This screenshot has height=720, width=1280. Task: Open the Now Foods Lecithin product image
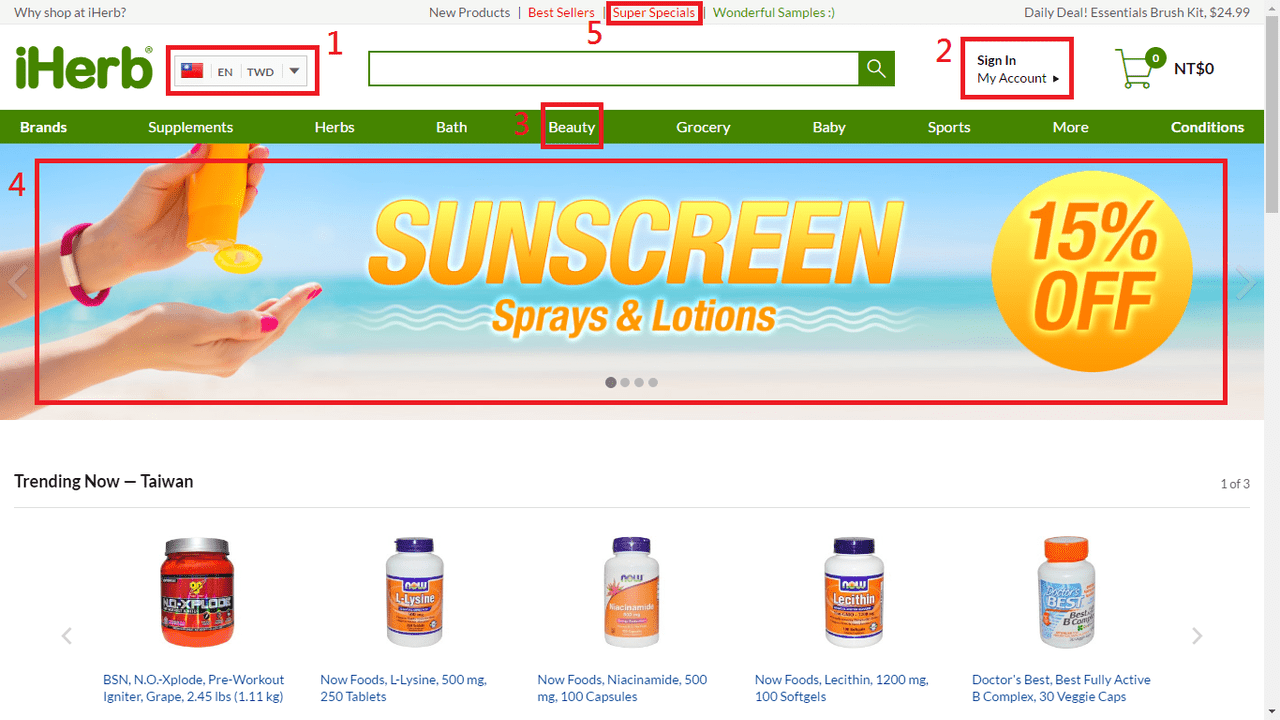point(854,592)
